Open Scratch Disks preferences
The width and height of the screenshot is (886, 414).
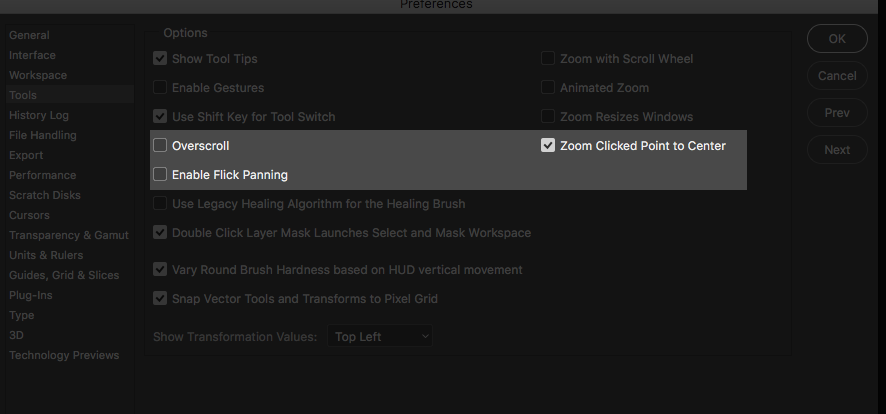coord(45,195)
